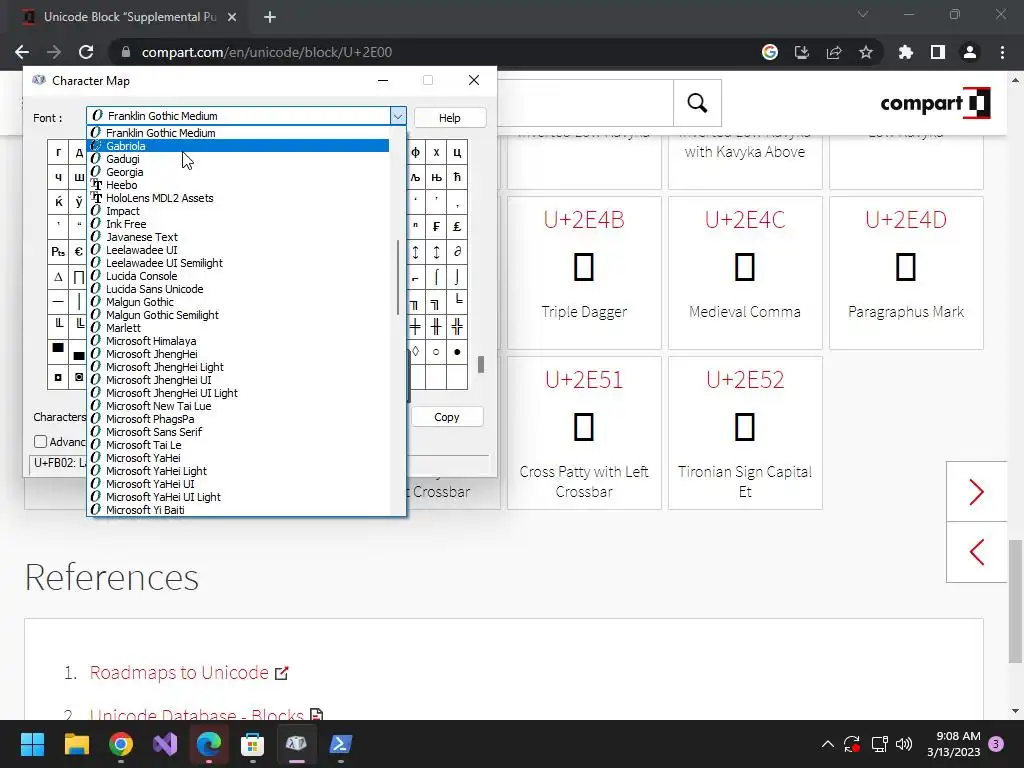The width and height of the screenshot is (1024, 768).
Task: Open the U+2E52 Tironian Sign Capital Et card
Action: pos(745,432)
